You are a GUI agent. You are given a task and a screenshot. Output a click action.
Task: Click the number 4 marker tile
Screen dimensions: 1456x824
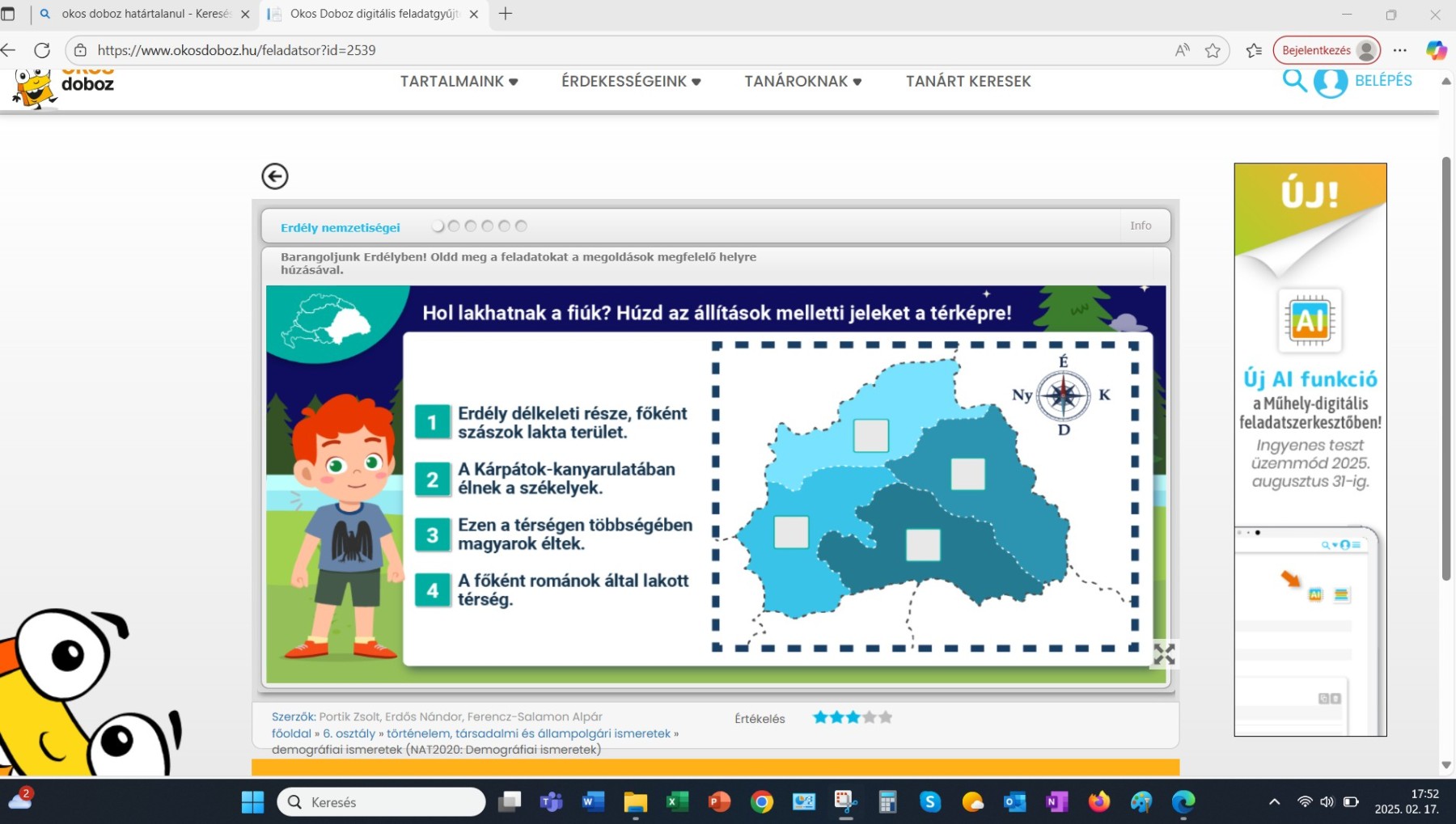tap(432, 590)
